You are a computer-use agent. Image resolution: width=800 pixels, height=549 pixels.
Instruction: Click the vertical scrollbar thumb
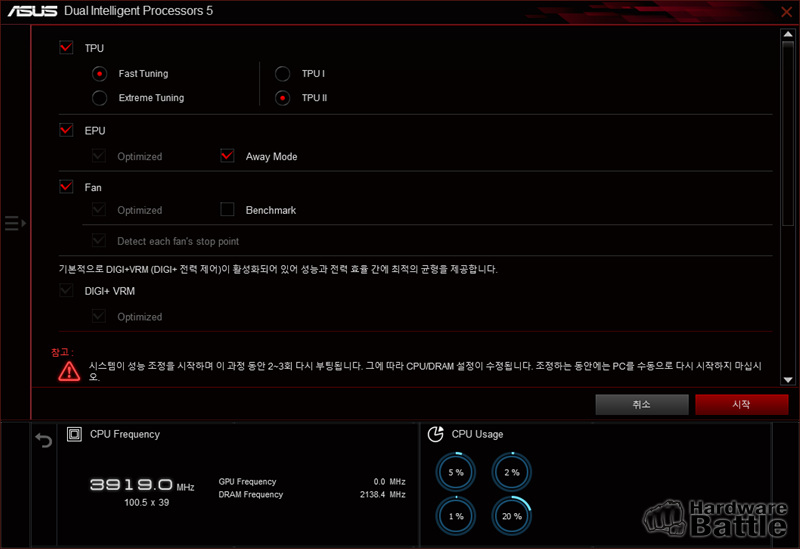tap(788, 133)
